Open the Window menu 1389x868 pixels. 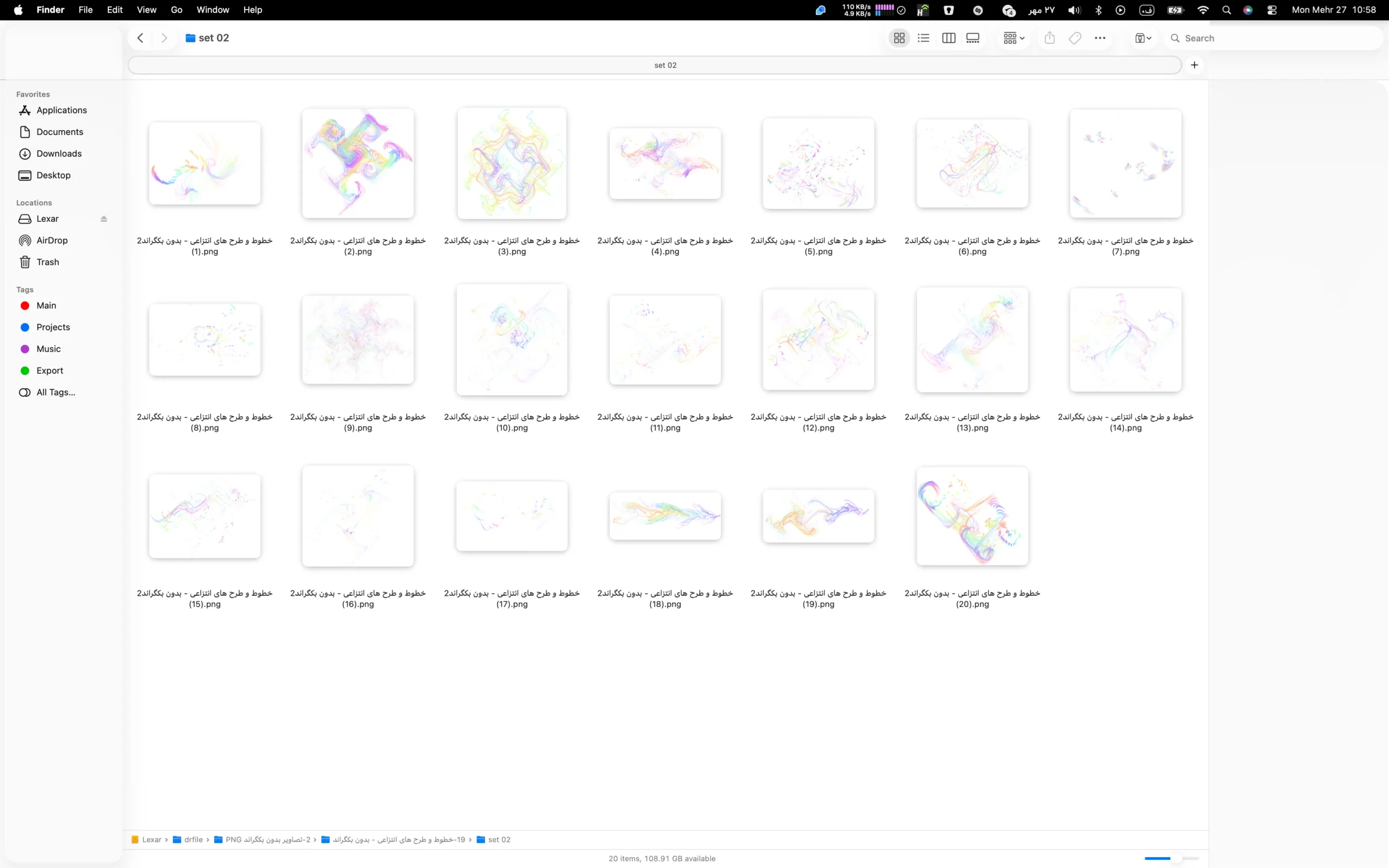(x=213, y=10)
